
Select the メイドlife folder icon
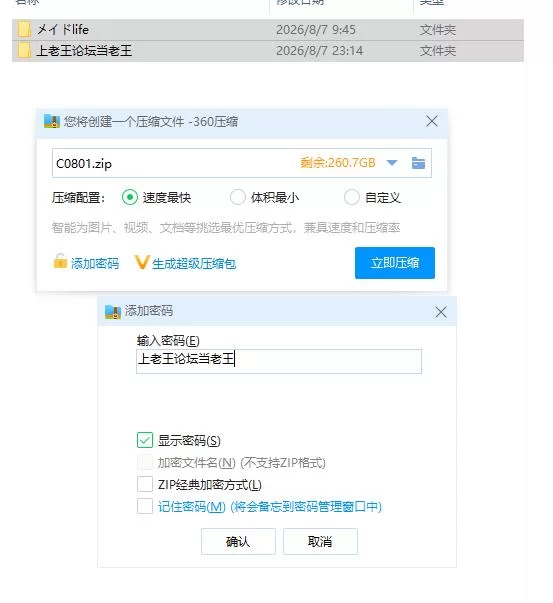(24, 30)
